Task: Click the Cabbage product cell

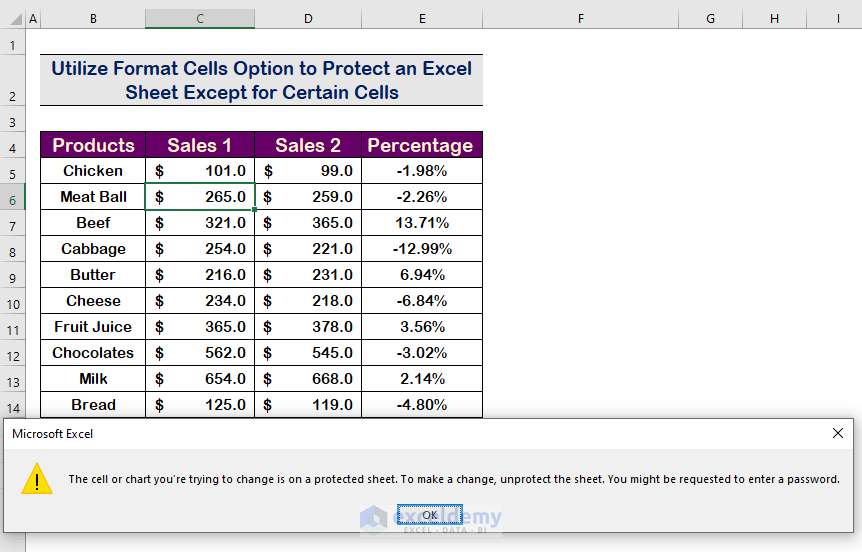Action: pos(93,249)
